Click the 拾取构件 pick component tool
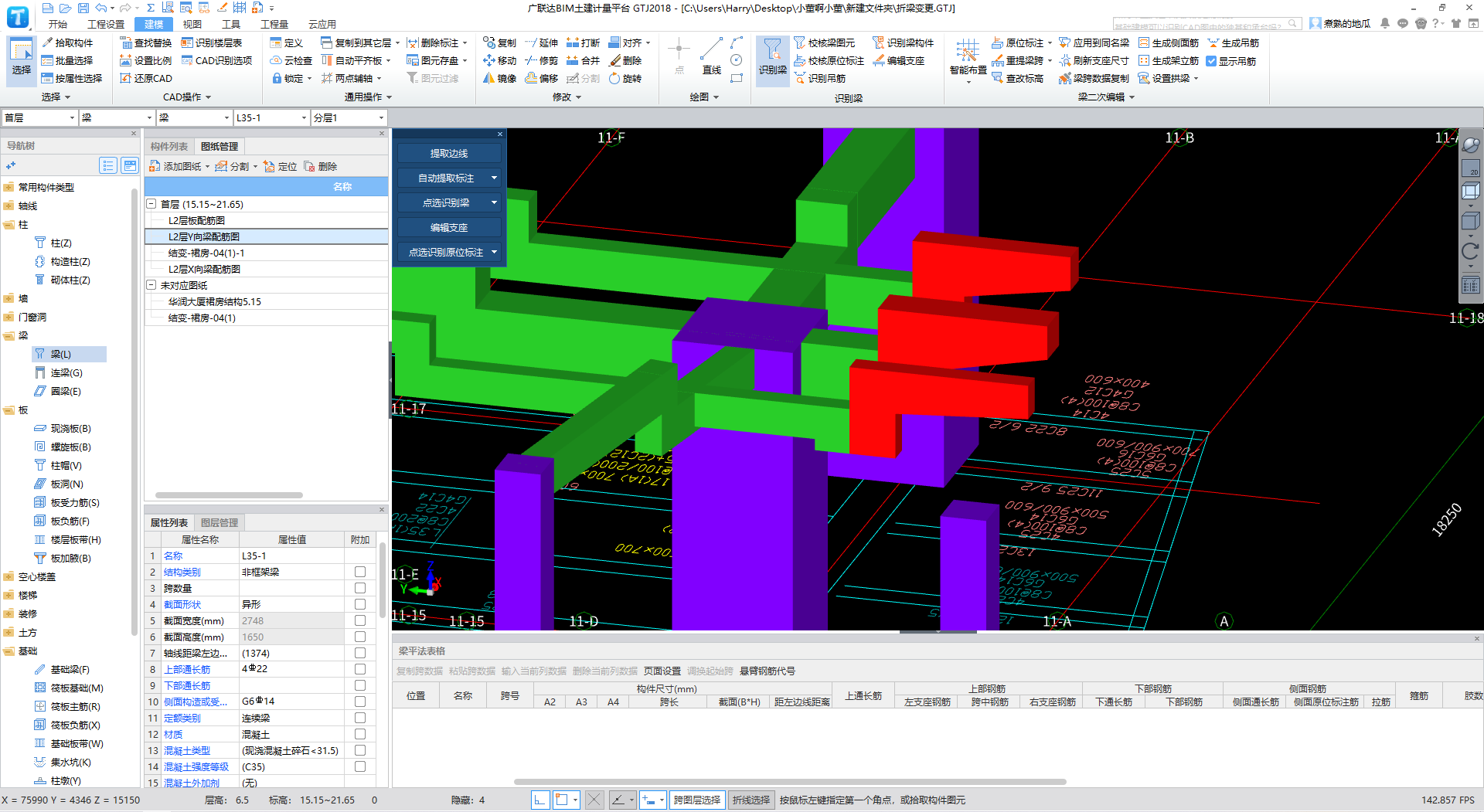The height and width of the screenshot is (812, 1484). click(67, 42)
